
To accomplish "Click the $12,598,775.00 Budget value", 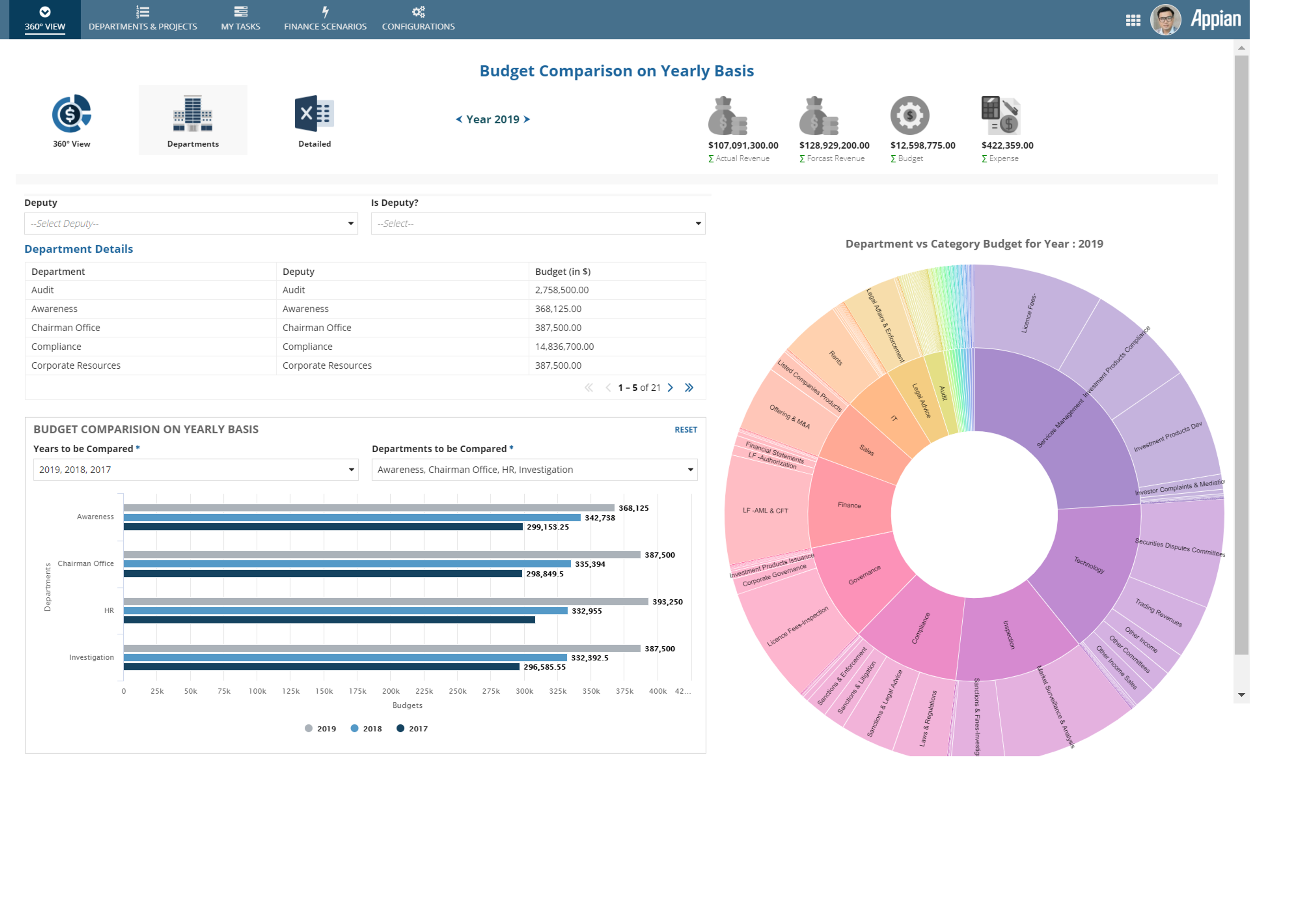I will tap(923, 146).
